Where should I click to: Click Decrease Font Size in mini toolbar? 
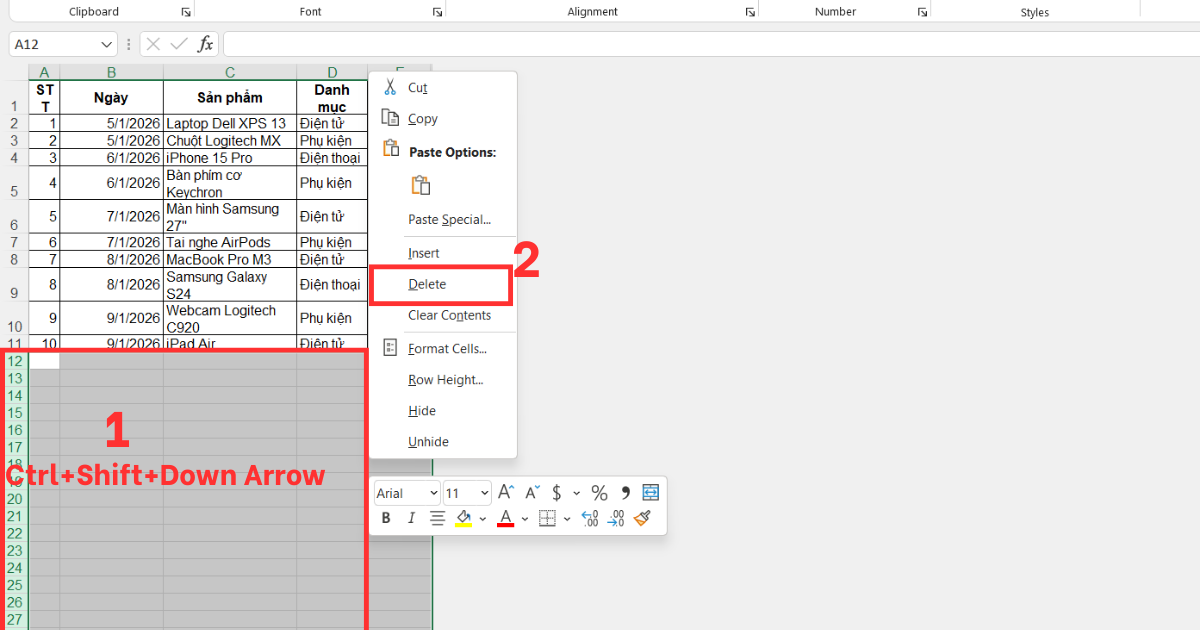click(x=532, y=492)
